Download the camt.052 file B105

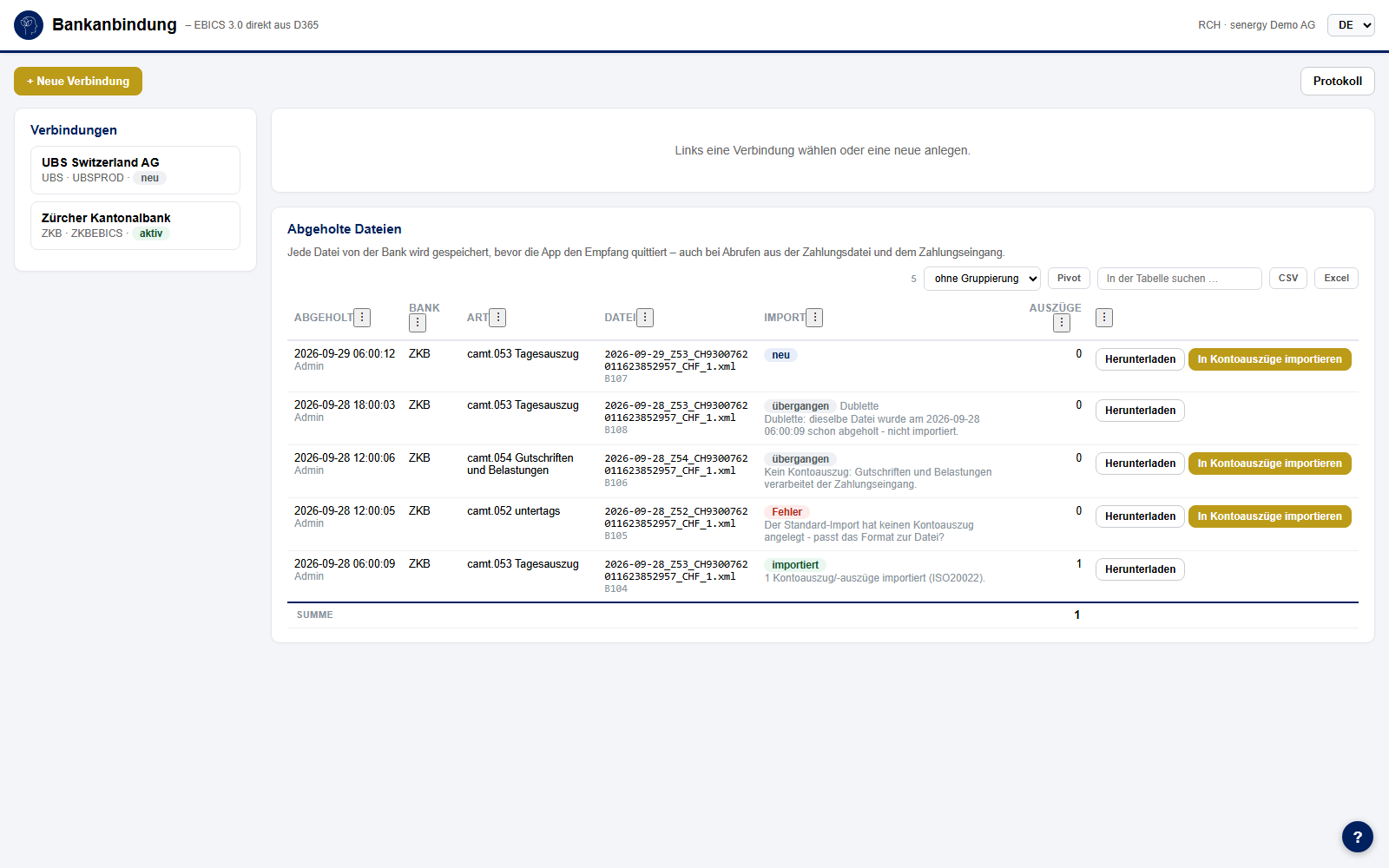1140,516
